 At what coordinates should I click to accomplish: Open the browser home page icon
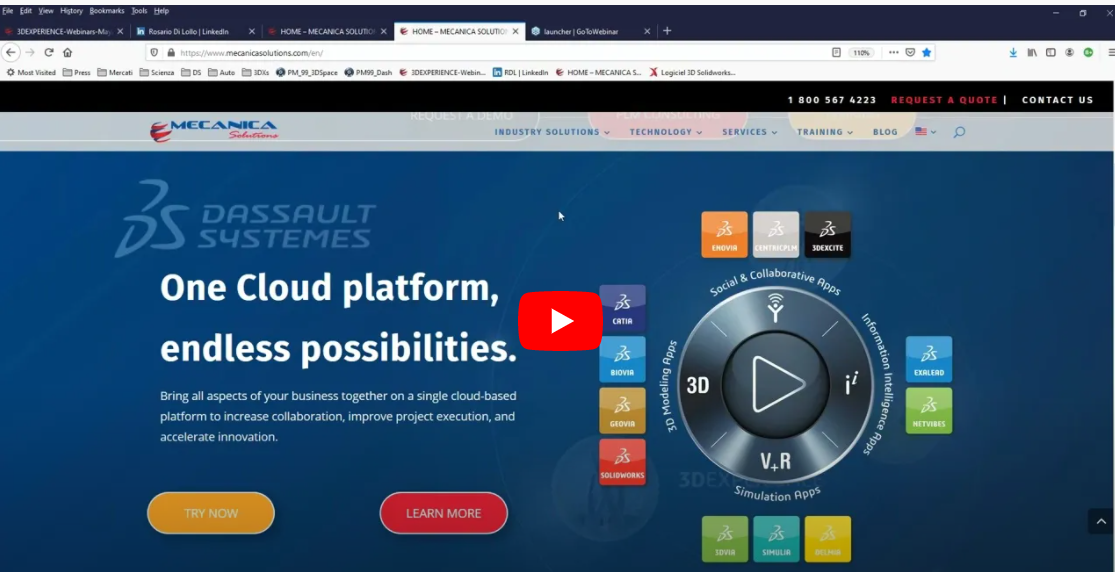[68, 53]
